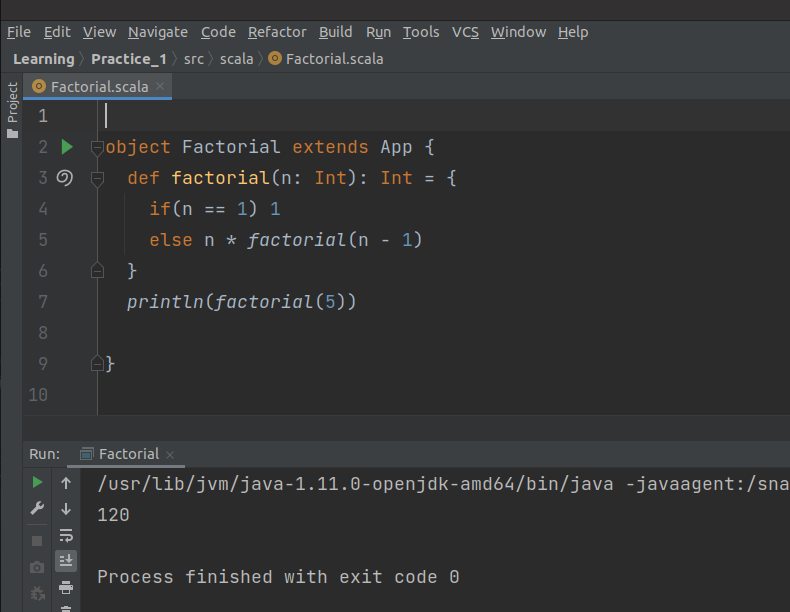The width and height of the screenshot is (790, 612).
Task: Open the Project tool window sidebar
Action: coord(12,110)
